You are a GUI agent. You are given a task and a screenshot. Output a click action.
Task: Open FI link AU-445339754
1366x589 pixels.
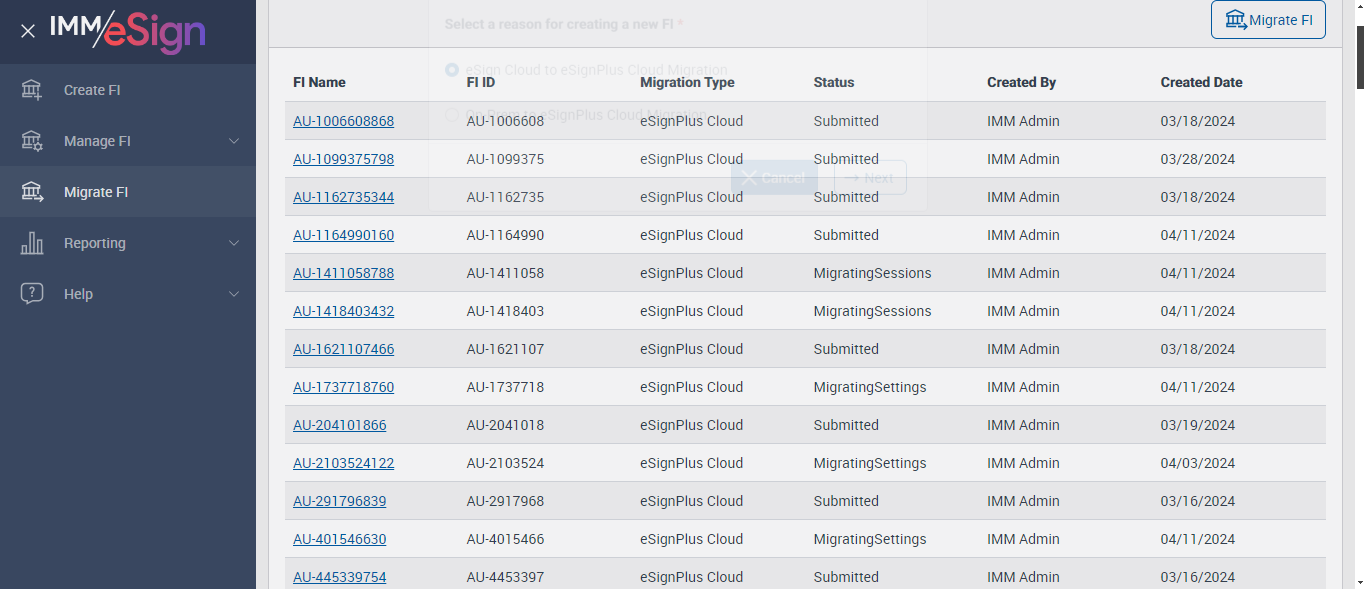(x=339, y=577)
